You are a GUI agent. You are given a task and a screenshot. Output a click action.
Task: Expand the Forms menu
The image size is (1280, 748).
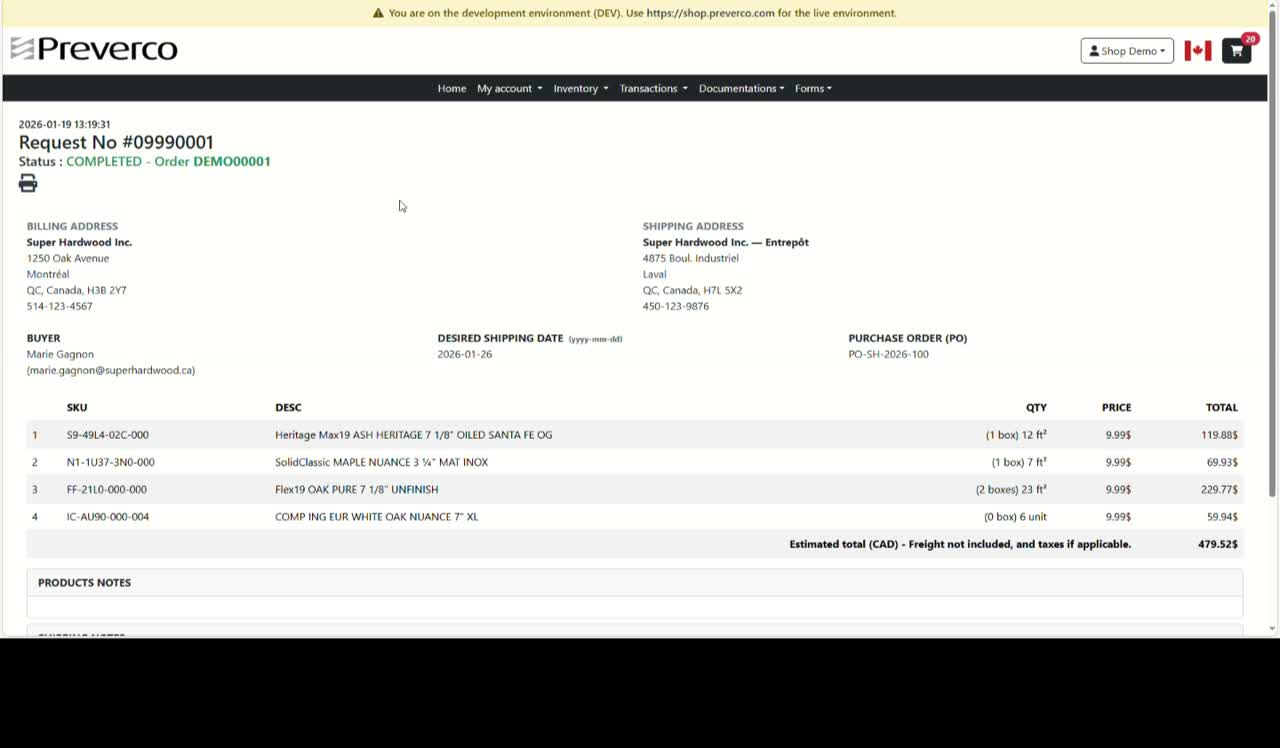(x=813, y=88)
